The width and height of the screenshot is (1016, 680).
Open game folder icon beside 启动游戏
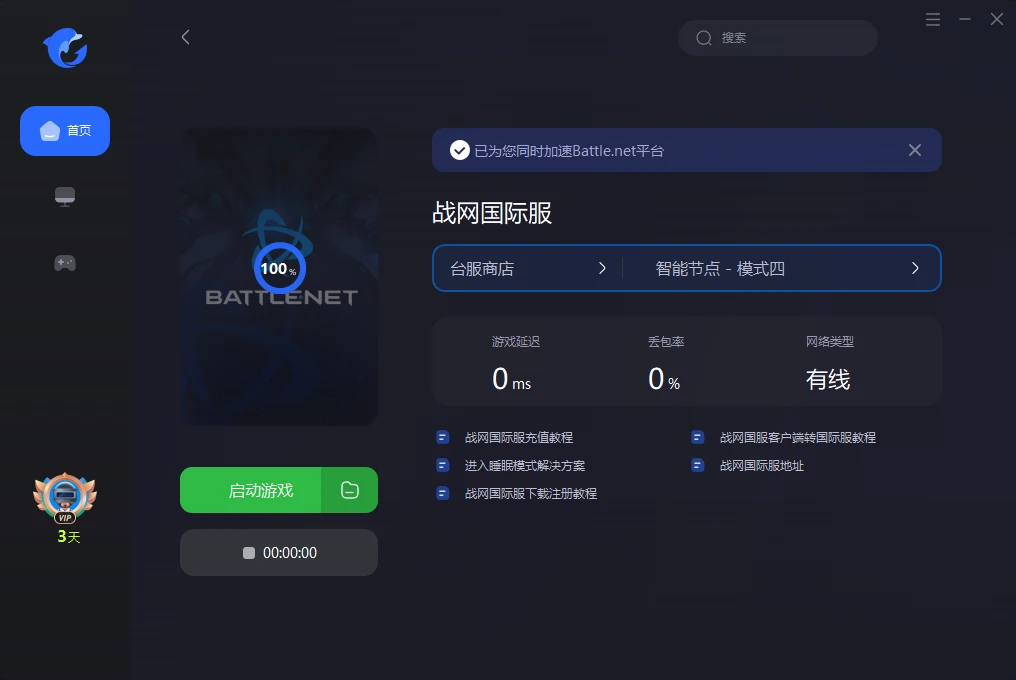click(349, 490)
